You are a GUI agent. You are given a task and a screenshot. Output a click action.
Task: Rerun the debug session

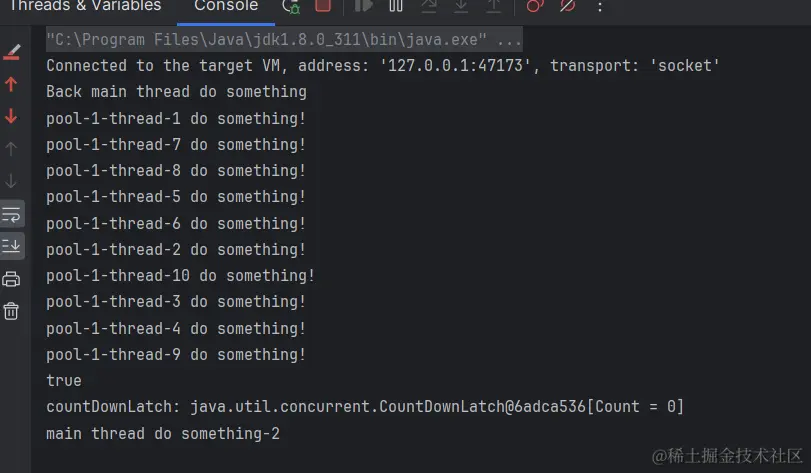pos(291,6)
